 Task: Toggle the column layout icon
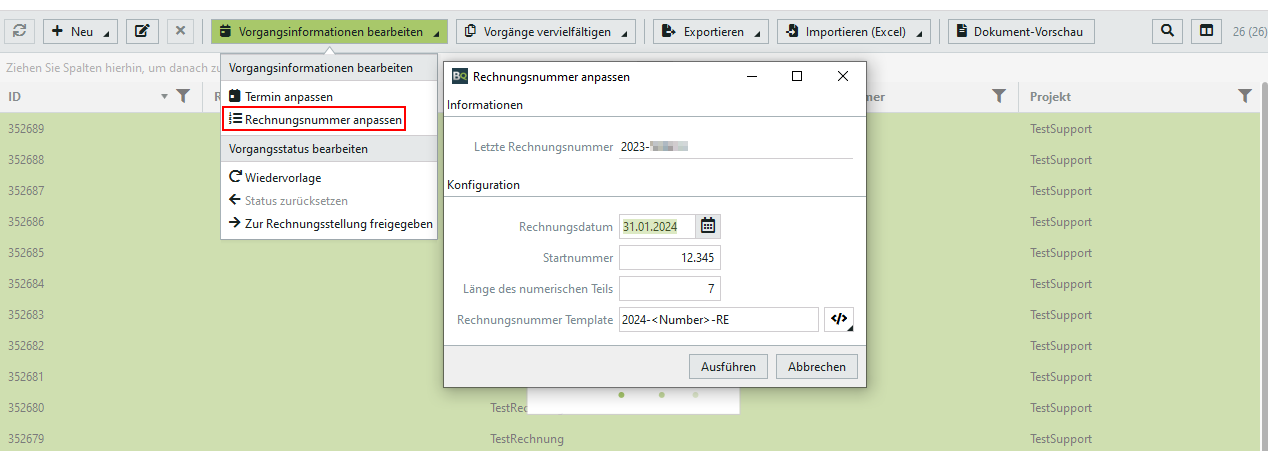(1207, 31)
